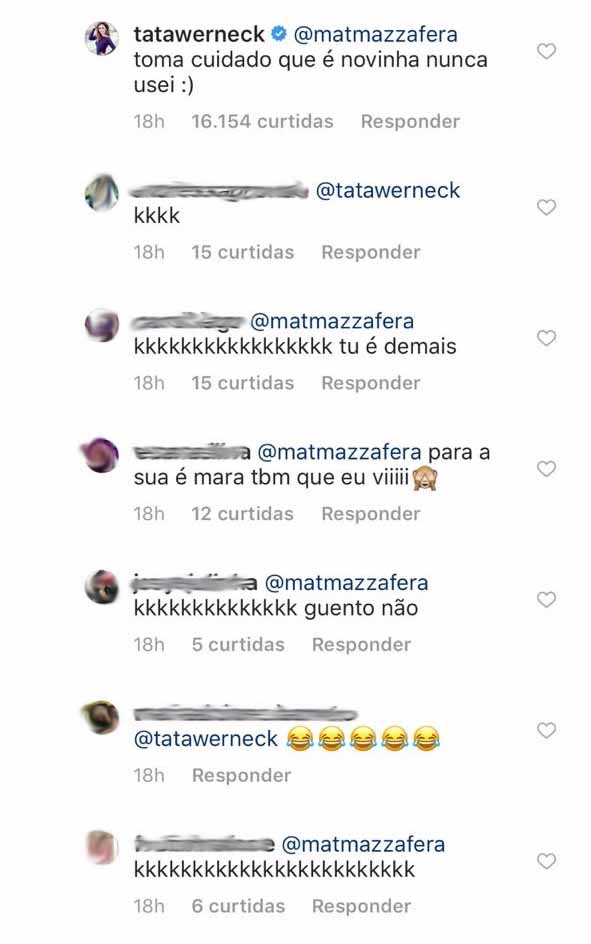Open @tatawerneck mention before laughing emojis
Screen dimensions: 591x944
coord(206,739)
